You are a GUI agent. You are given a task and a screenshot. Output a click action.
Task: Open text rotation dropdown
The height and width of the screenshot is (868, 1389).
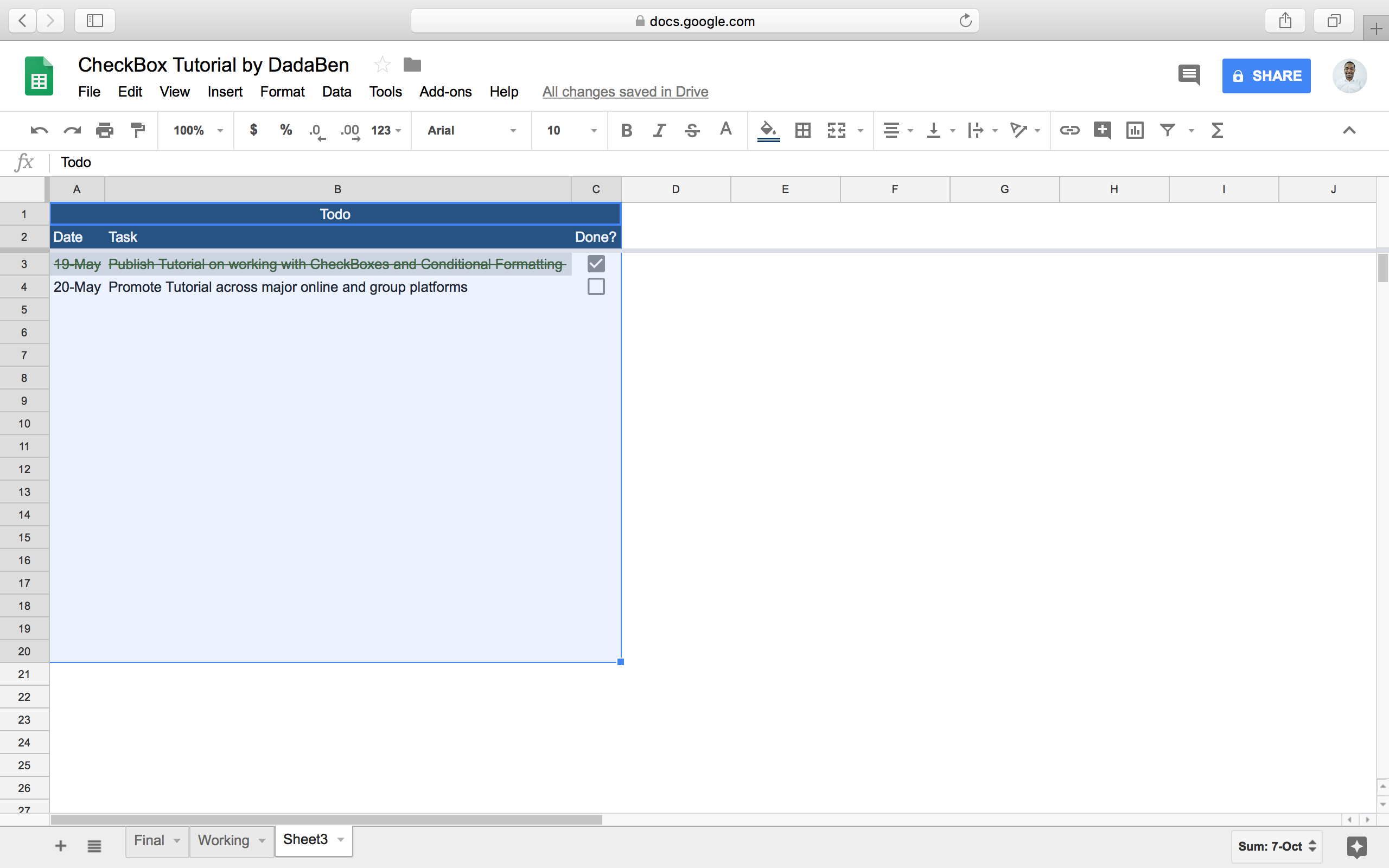coord(1024,130)
